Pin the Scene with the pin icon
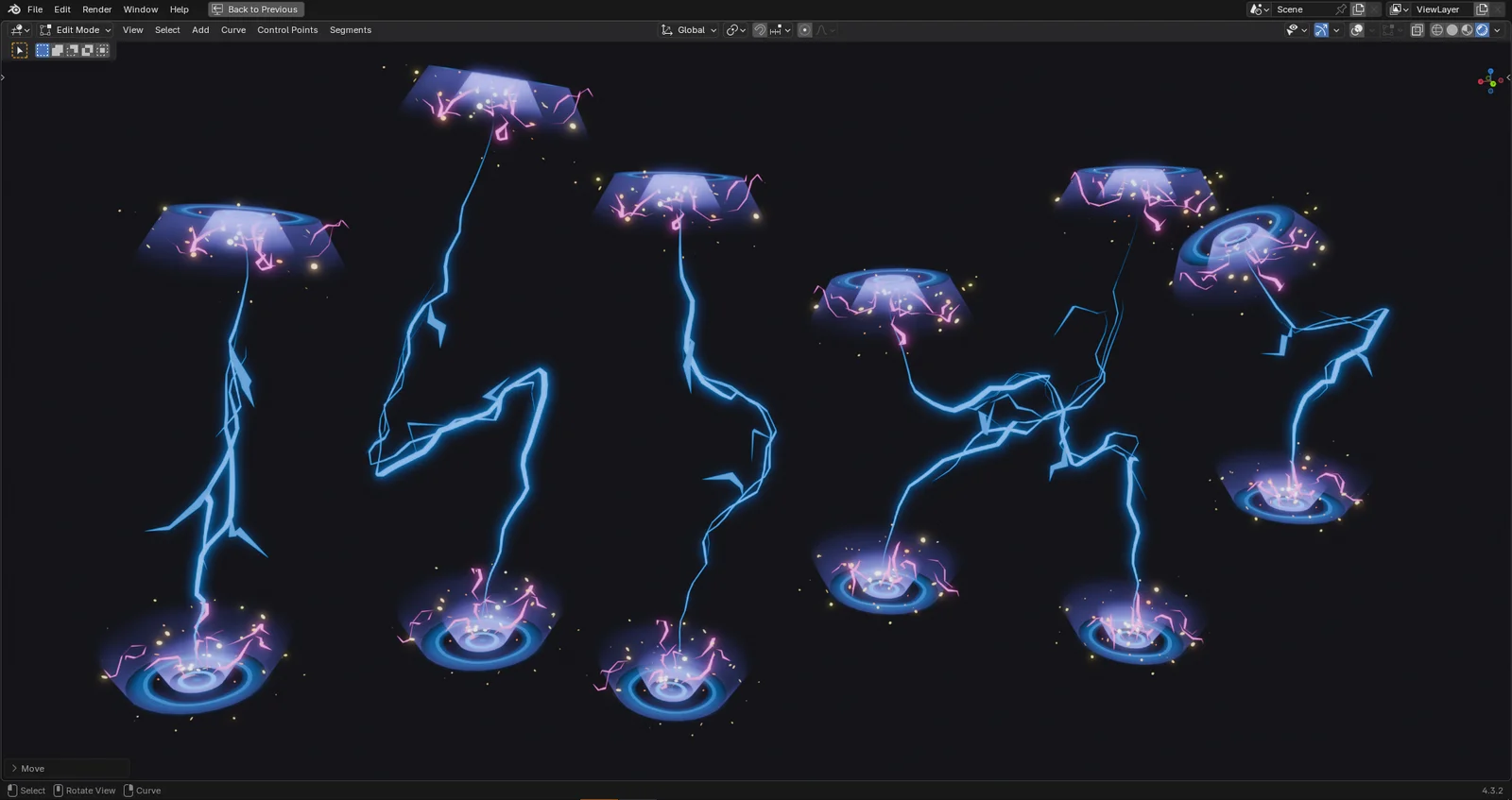Screen dimensions: 1512x800 coord(1340,9)
